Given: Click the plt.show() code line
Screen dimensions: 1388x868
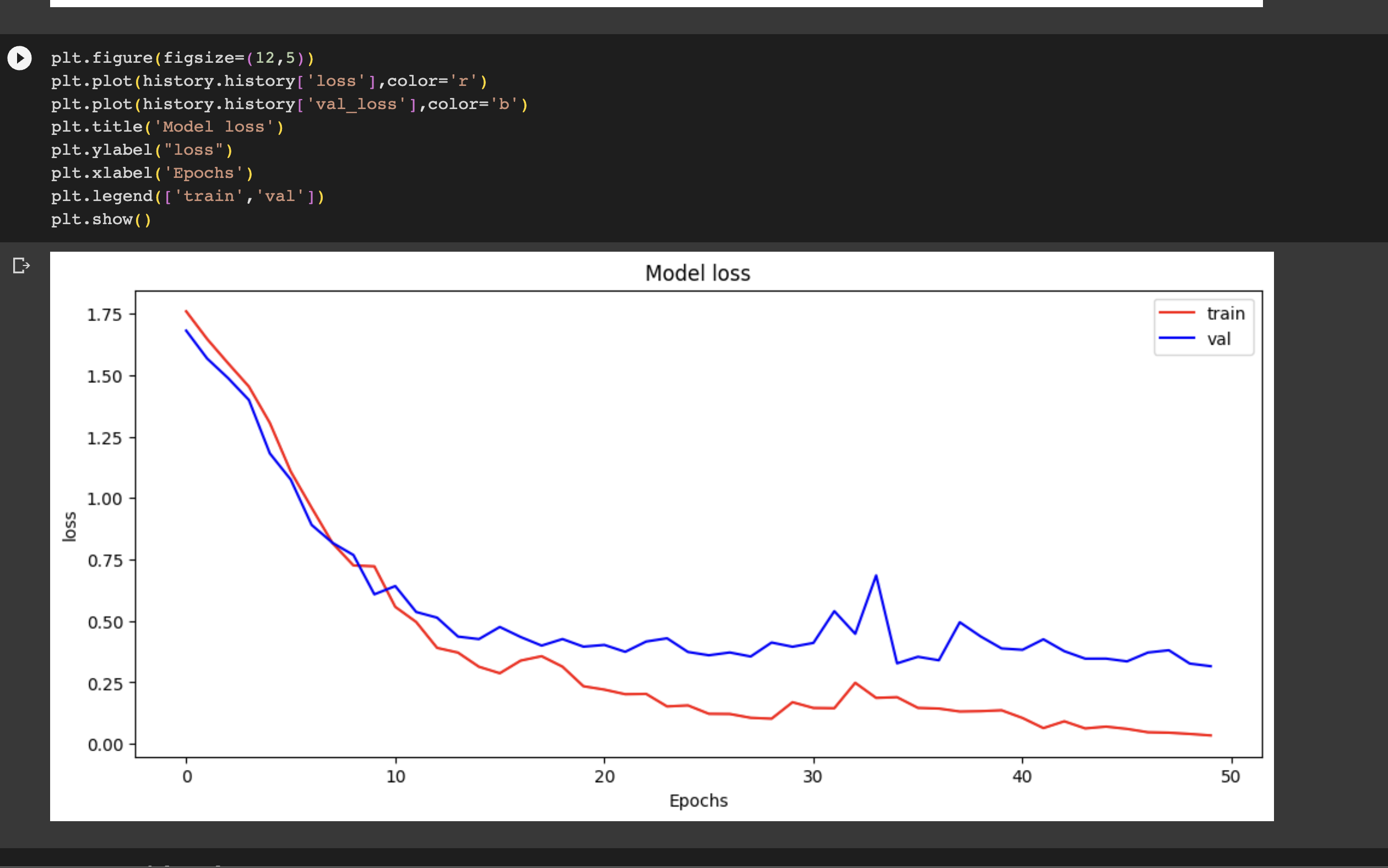Looking at the screenshot, I should [101, 219].
